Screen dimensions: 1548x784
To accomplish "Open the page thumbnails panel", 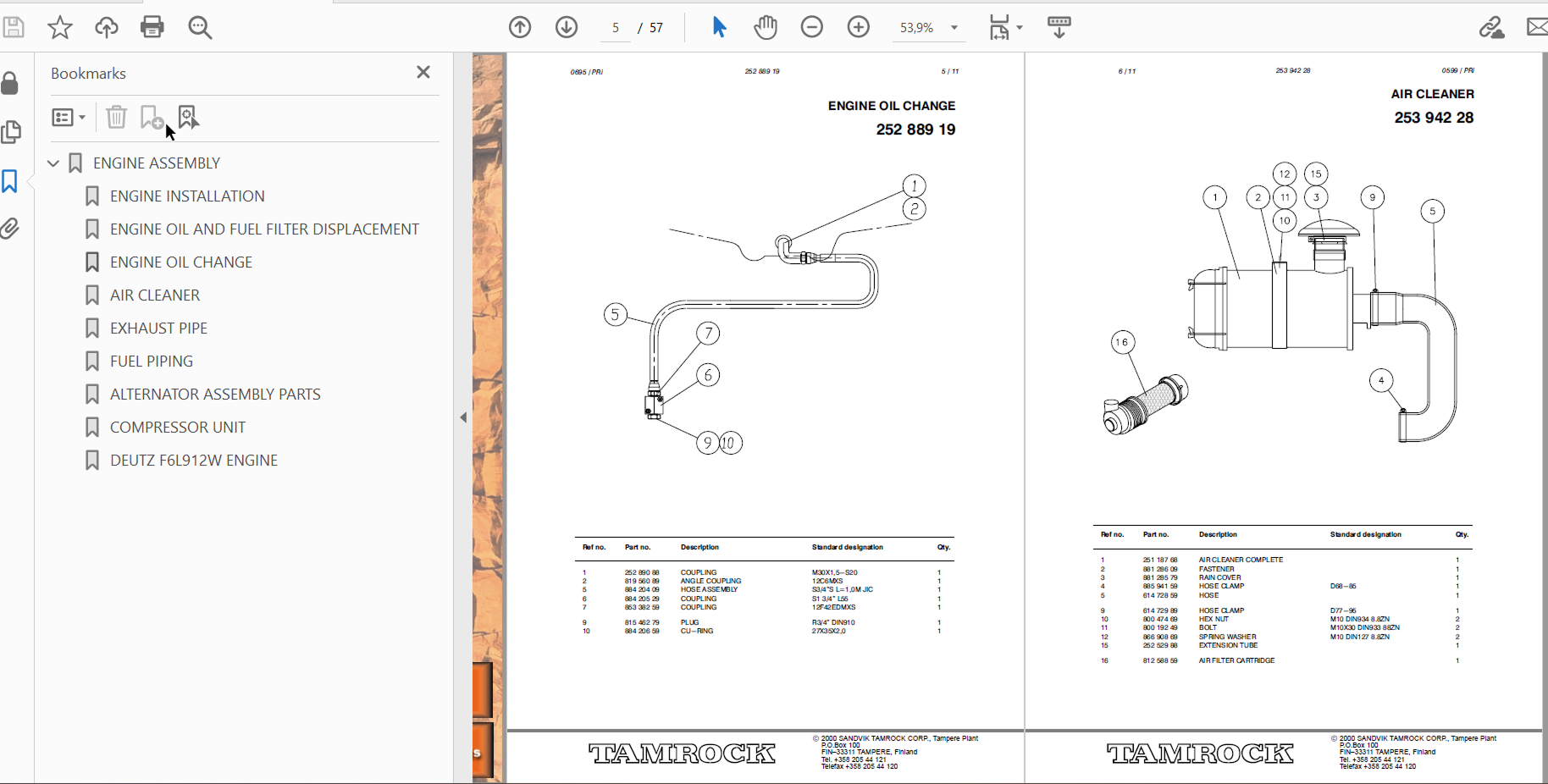I will pyautogui.click(x=11, y=132).
